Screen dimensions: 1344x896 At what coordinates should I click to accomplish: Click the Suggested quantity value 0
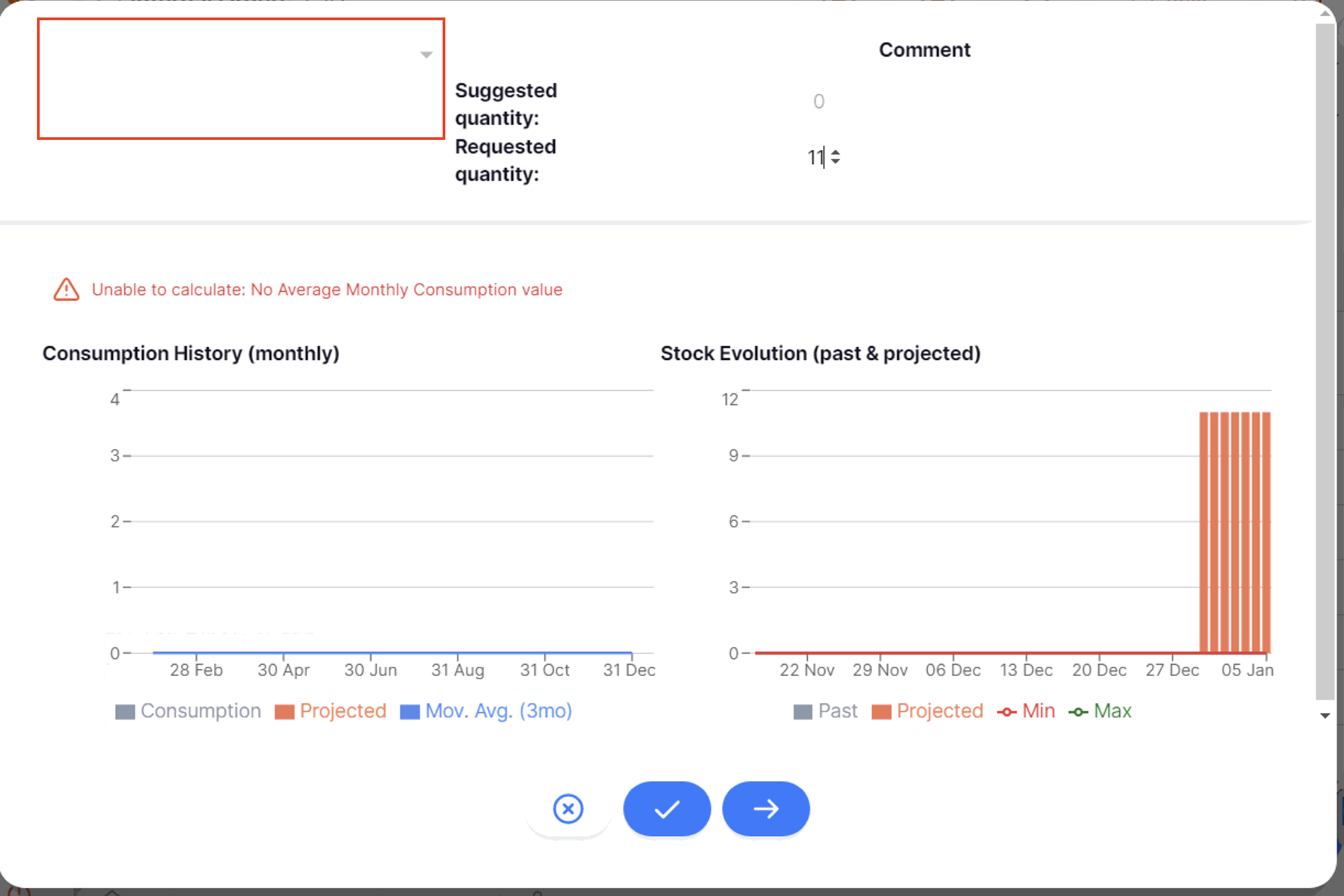point(818,102)
